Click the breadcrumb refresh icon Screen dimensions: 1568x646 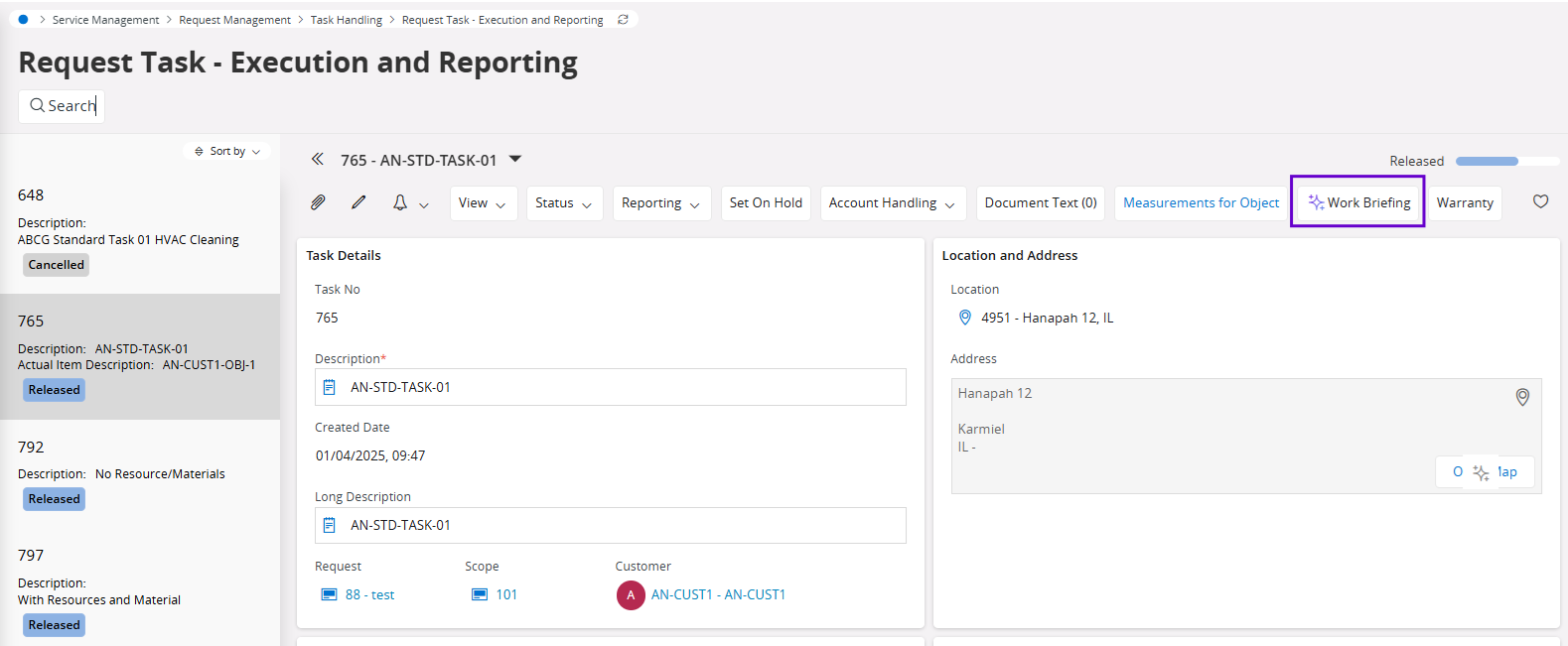click(623, 20)
